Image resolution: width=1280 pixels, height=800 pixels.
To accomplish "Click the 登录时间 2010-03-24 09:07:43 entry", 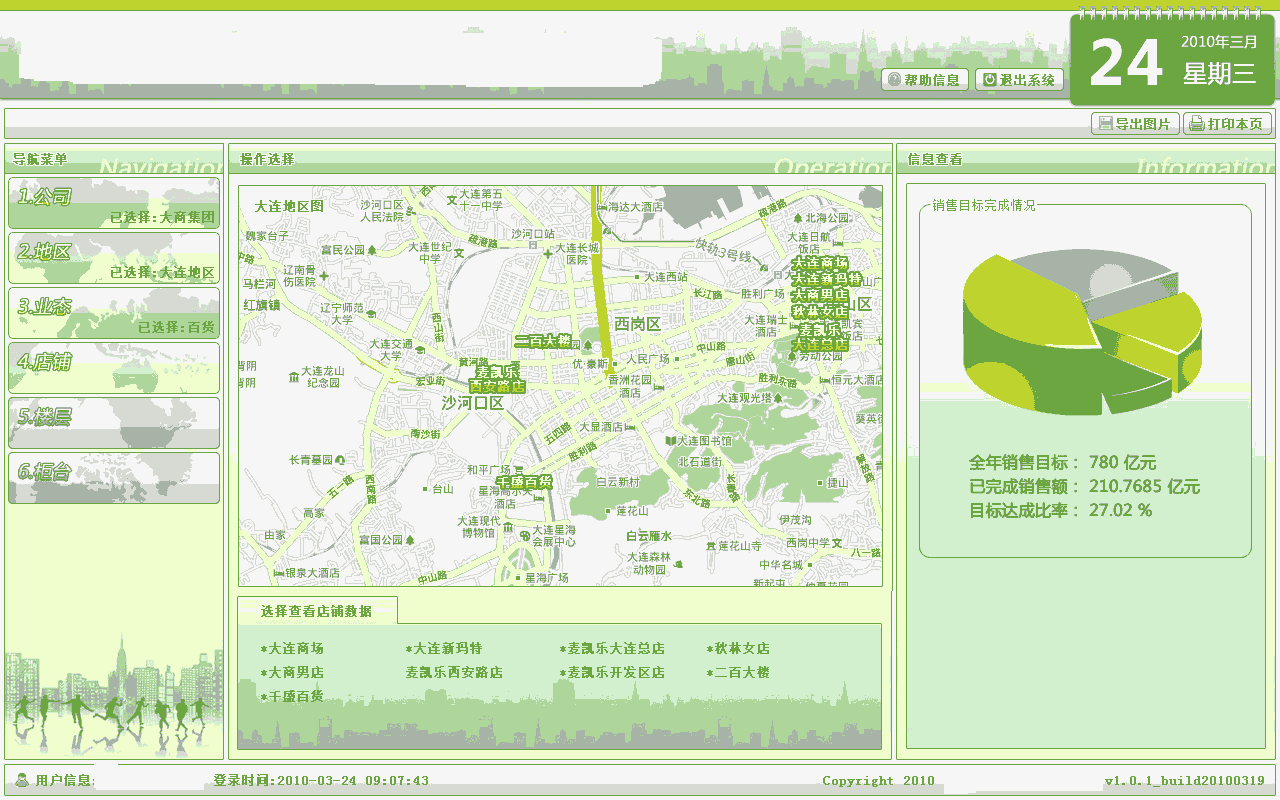I will (321, 781).
